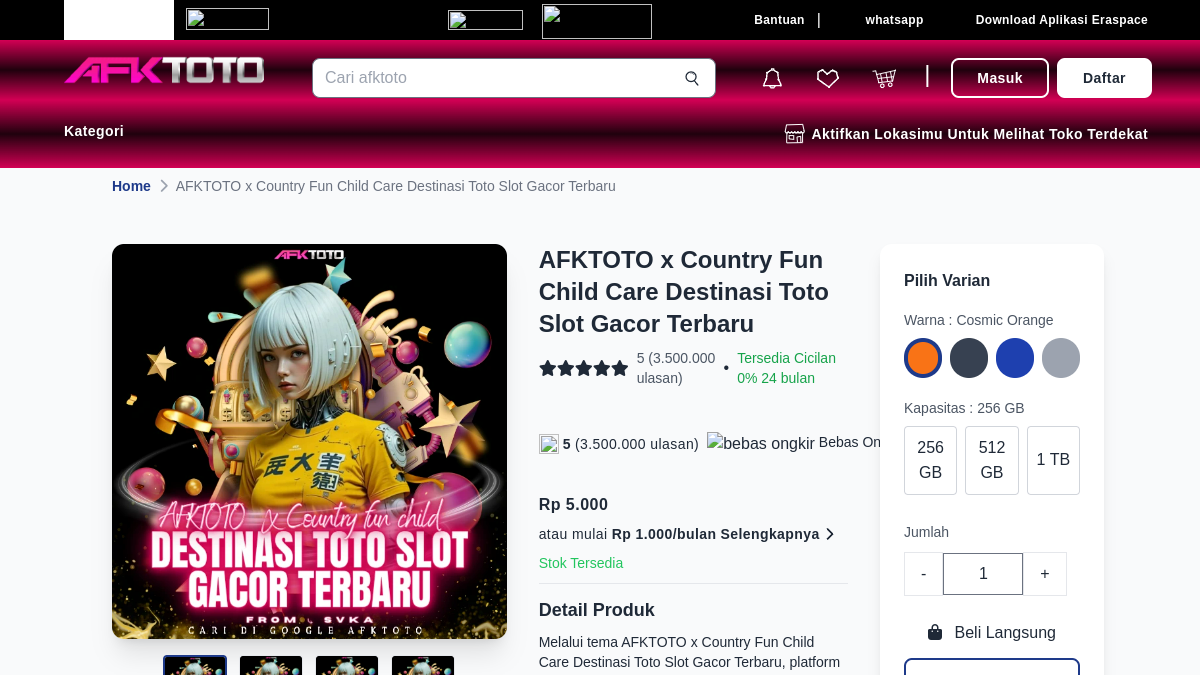The width and height of the screenshot is (1200, 675).
Task: Click the Cari afktoto search field
Action: coord(514,78)
